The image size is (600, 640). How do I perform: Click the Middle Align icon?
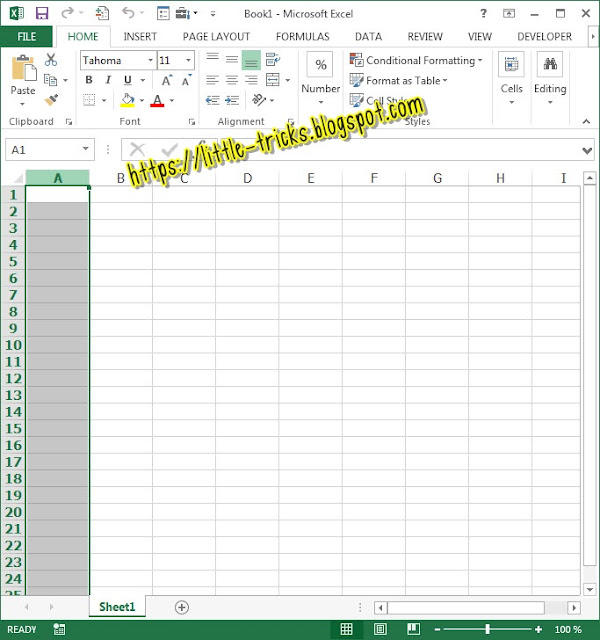click(232, 60)
